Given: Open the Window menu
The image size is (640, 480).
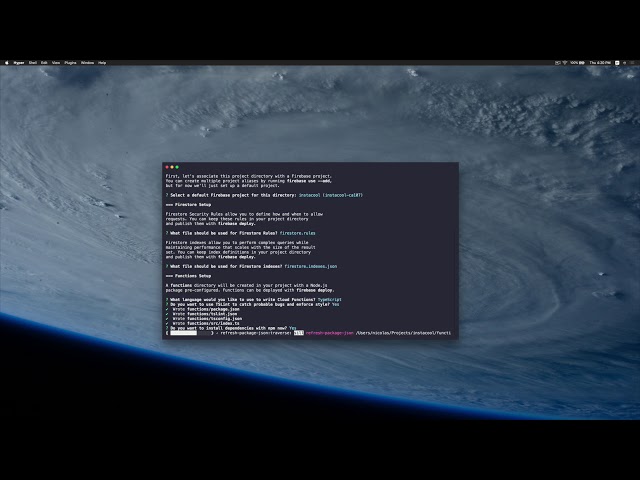Looking at the screenshot, I should (87, 63).
